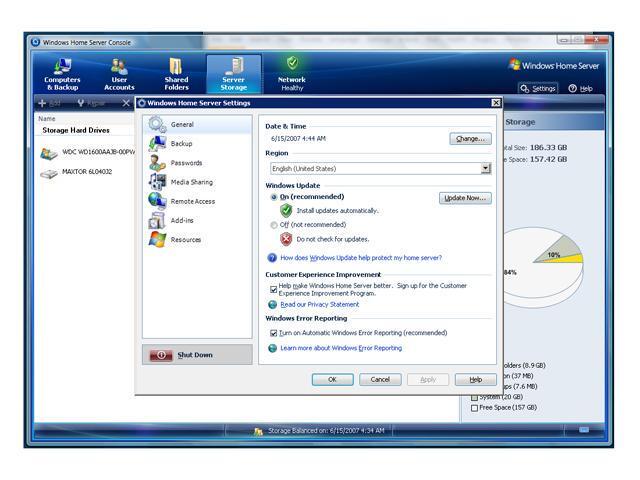Click the Storage Hard Drives group heading
Viewport: 640px width, 480px height.
(x=76, y=131)
